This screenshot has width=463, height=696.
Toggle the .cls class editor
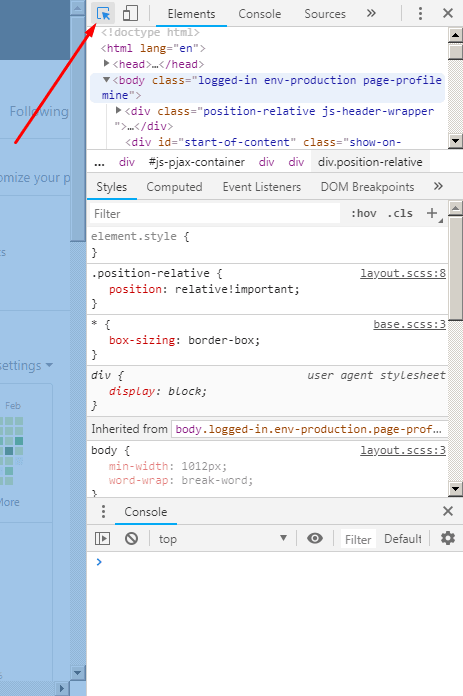pos(400,214)
